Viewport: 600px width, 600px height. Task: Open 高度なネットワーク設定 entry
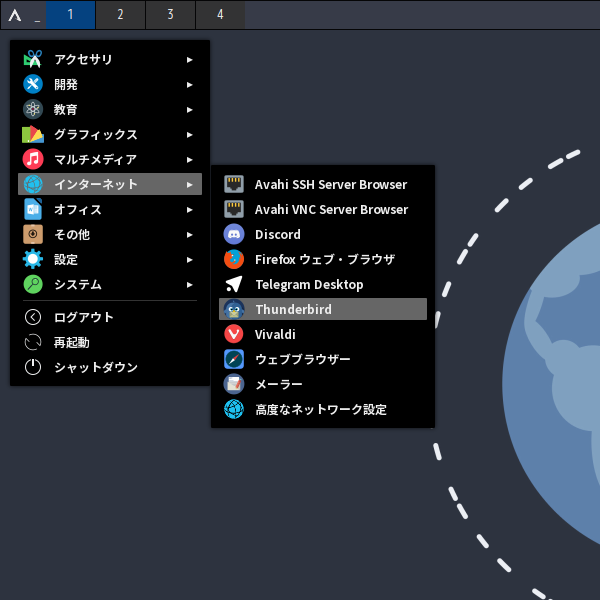point(320,409)
